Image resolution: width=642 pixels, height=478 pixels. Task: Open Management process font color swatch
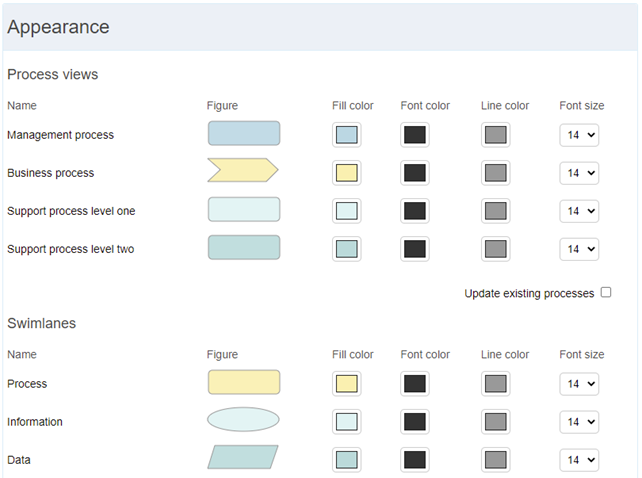coord(415,135)
